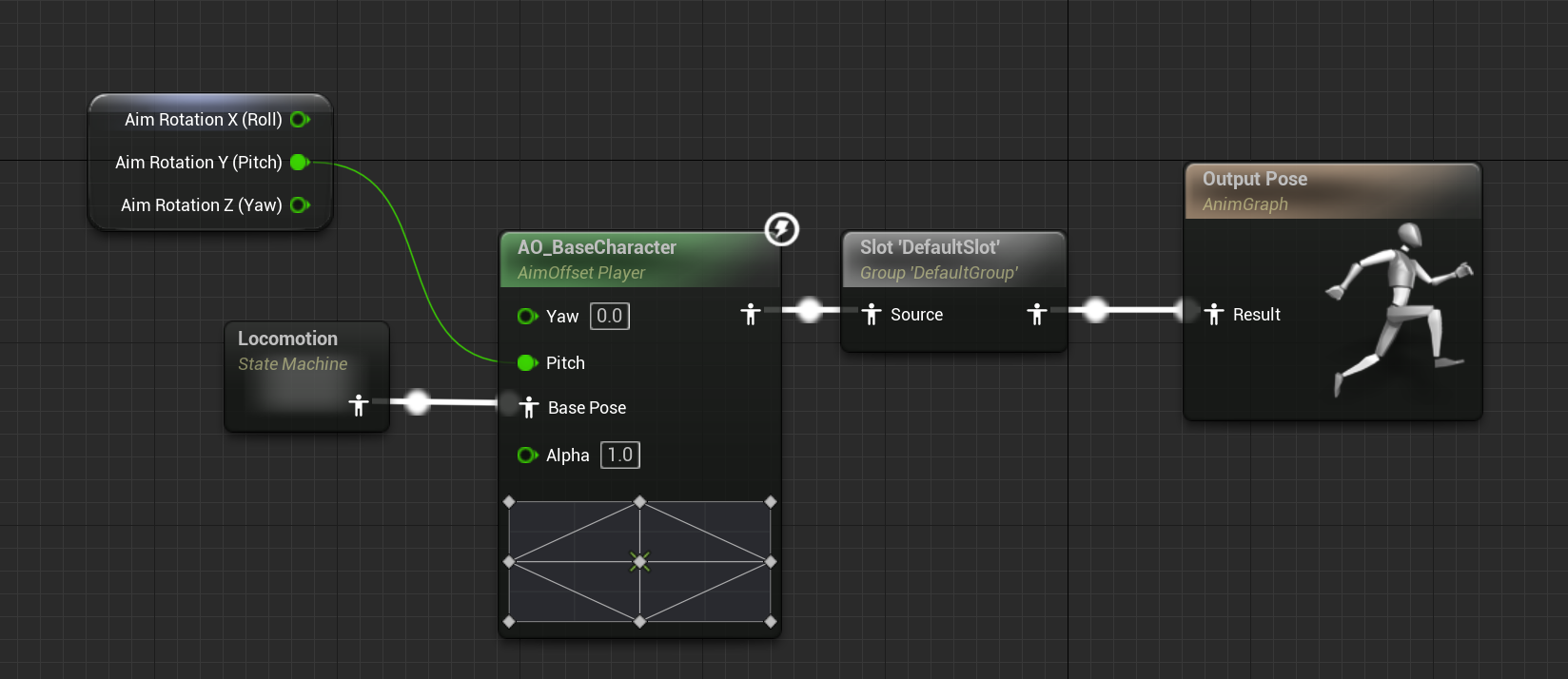Click the 'Group 'DefaultGroup'' subtitle text
This screenshot has height=679, width=1568.
(x=939, y=273)
